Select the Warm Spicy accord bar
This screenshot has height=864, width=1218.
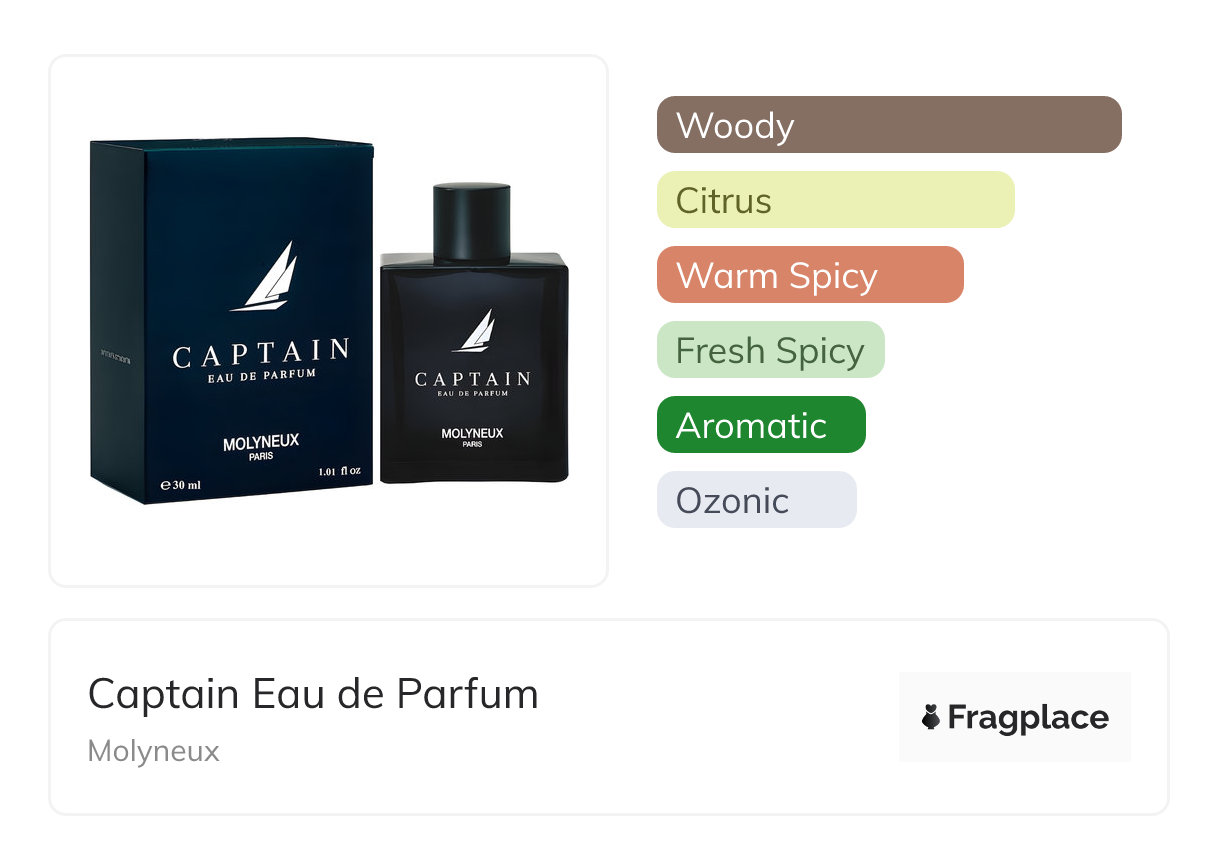pos(810,275)
